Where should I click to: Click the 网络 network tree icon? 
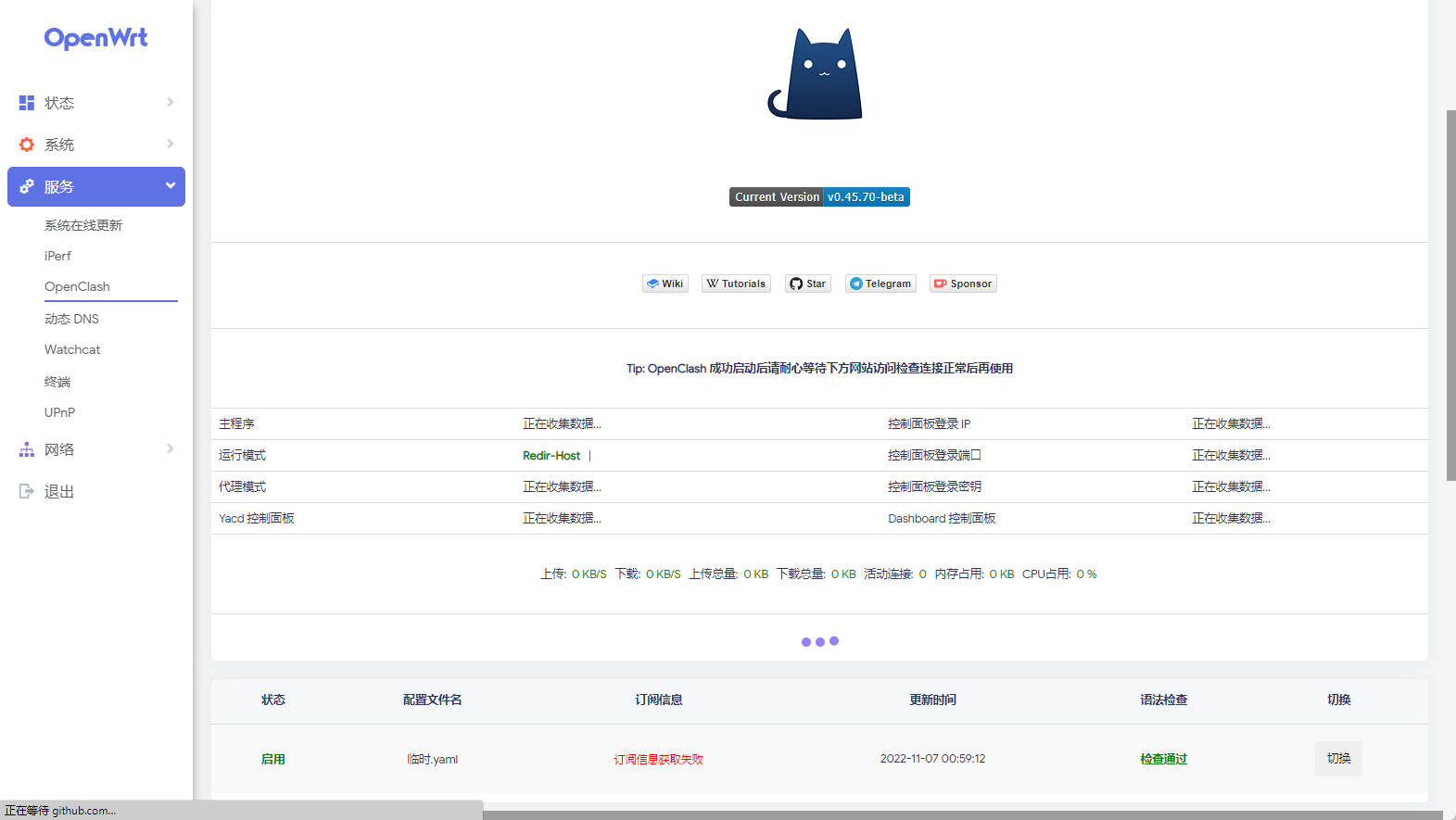click(x=27, y=449)
